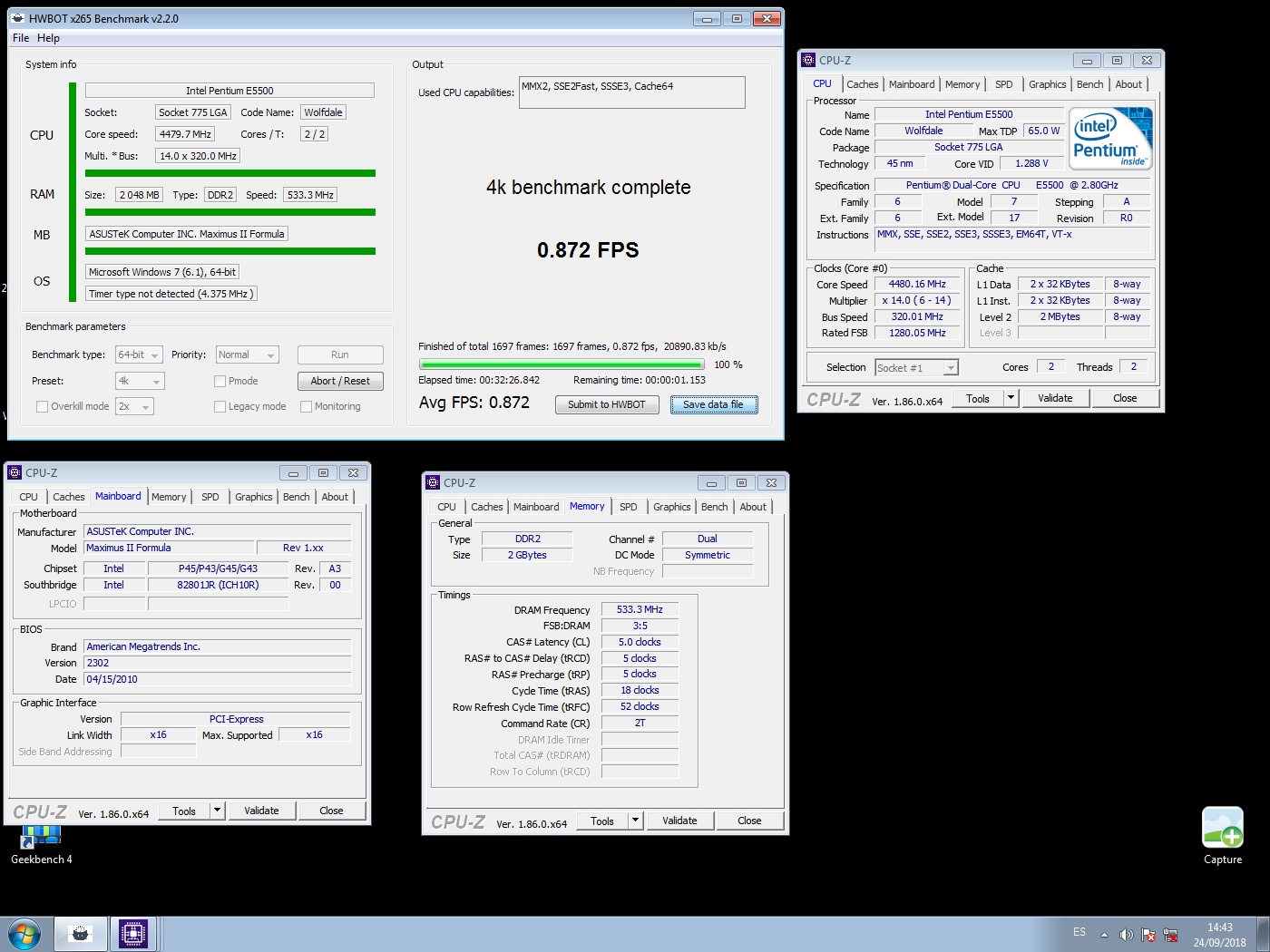Open the Windows Start menu
This screenshot has height=952, width=1270.
pyautogui.click(x=24, y=934)
